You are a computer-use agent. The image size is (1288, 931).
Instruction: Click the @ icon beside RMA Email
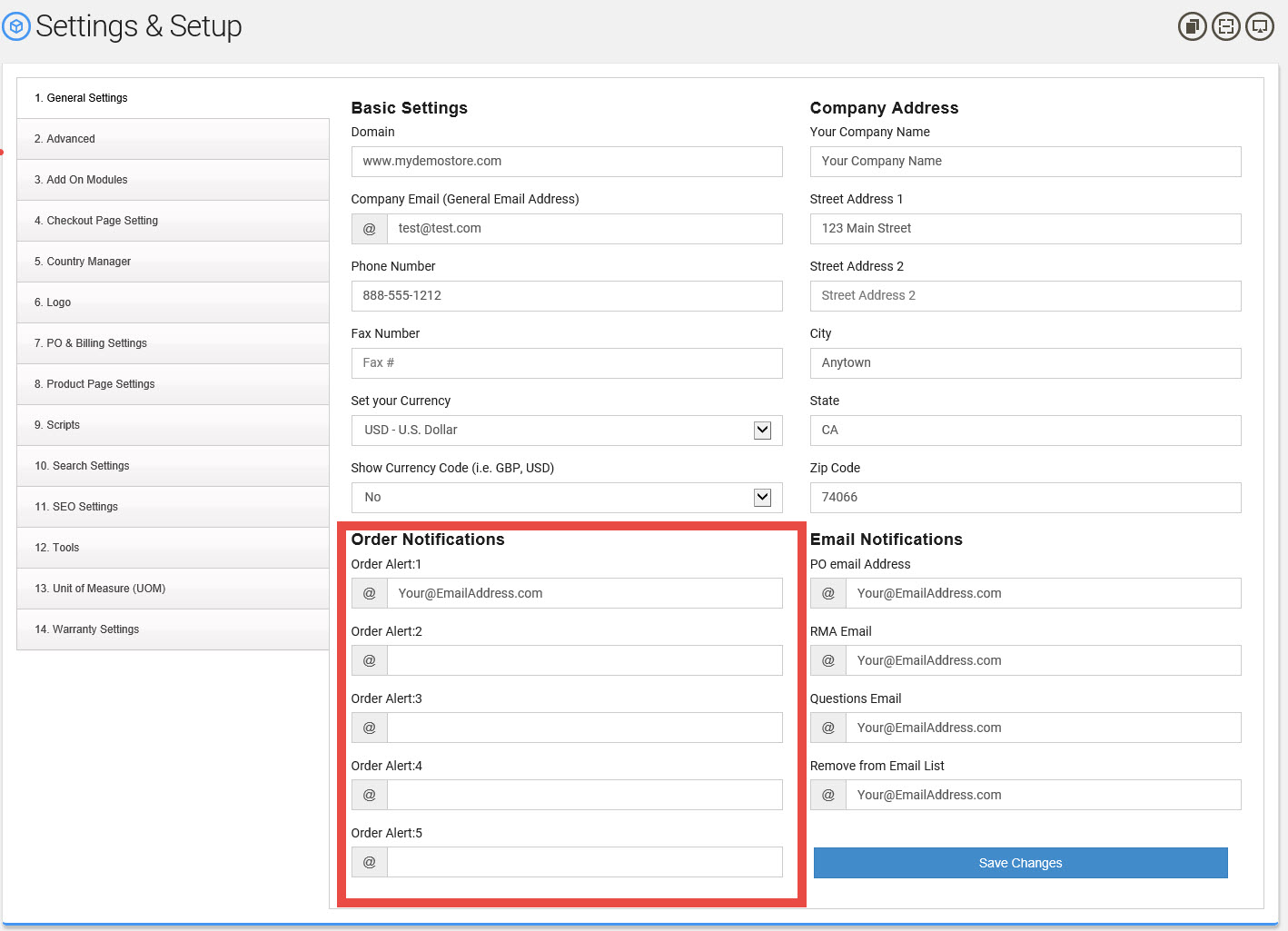pos(828,660)
